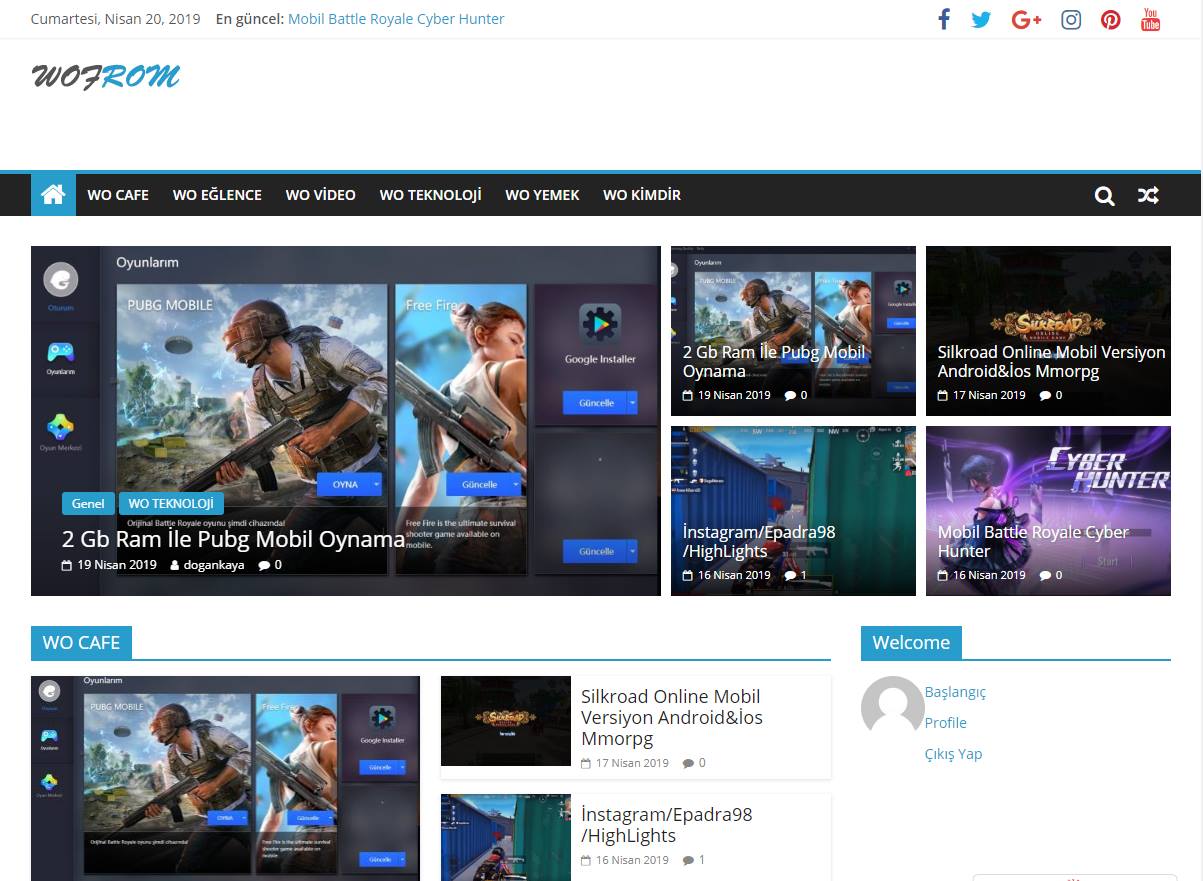Open the Pinterest social icon

1111,19
